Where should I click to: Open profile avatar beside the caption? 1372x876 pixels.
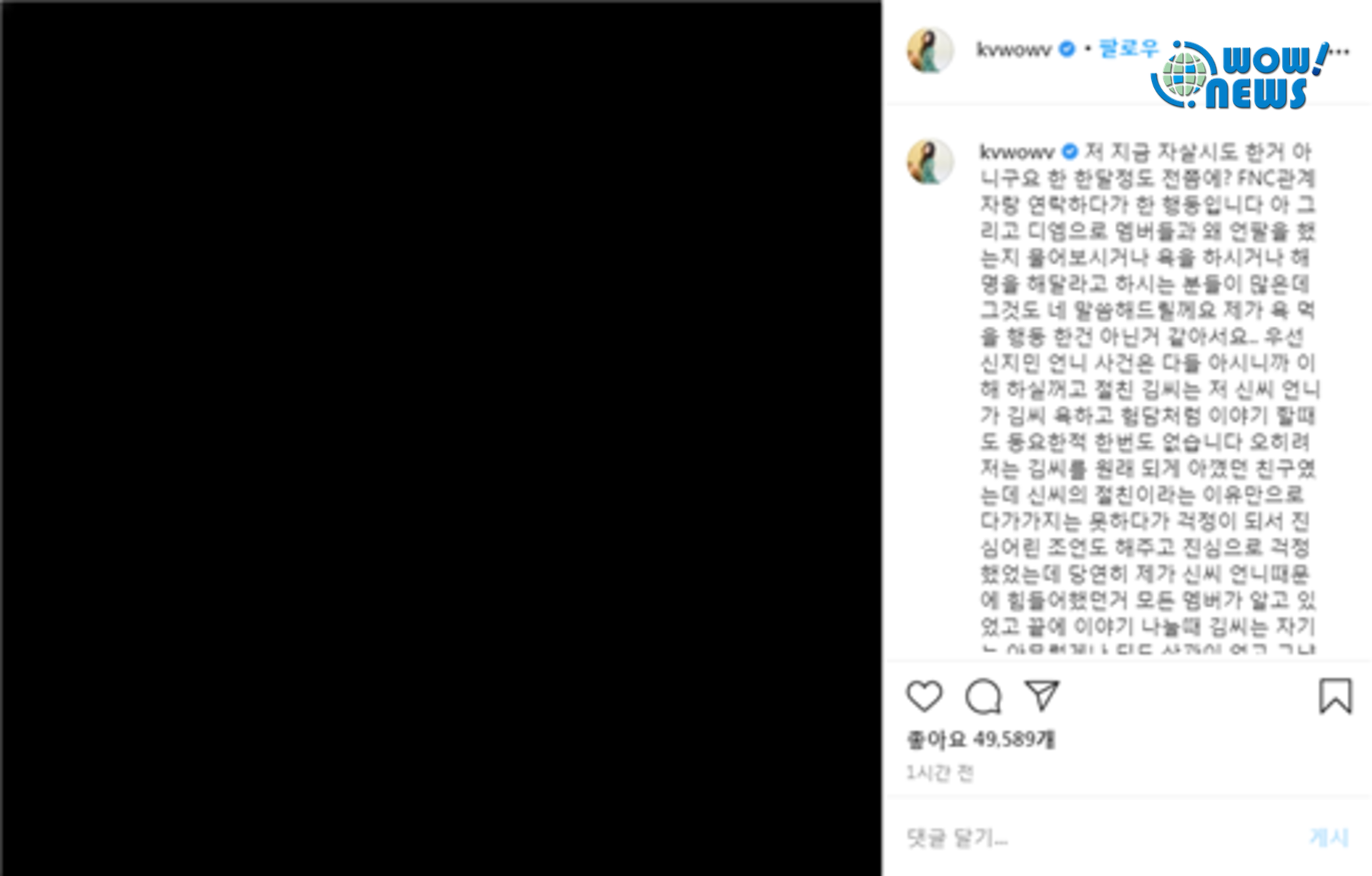[930, 161]
